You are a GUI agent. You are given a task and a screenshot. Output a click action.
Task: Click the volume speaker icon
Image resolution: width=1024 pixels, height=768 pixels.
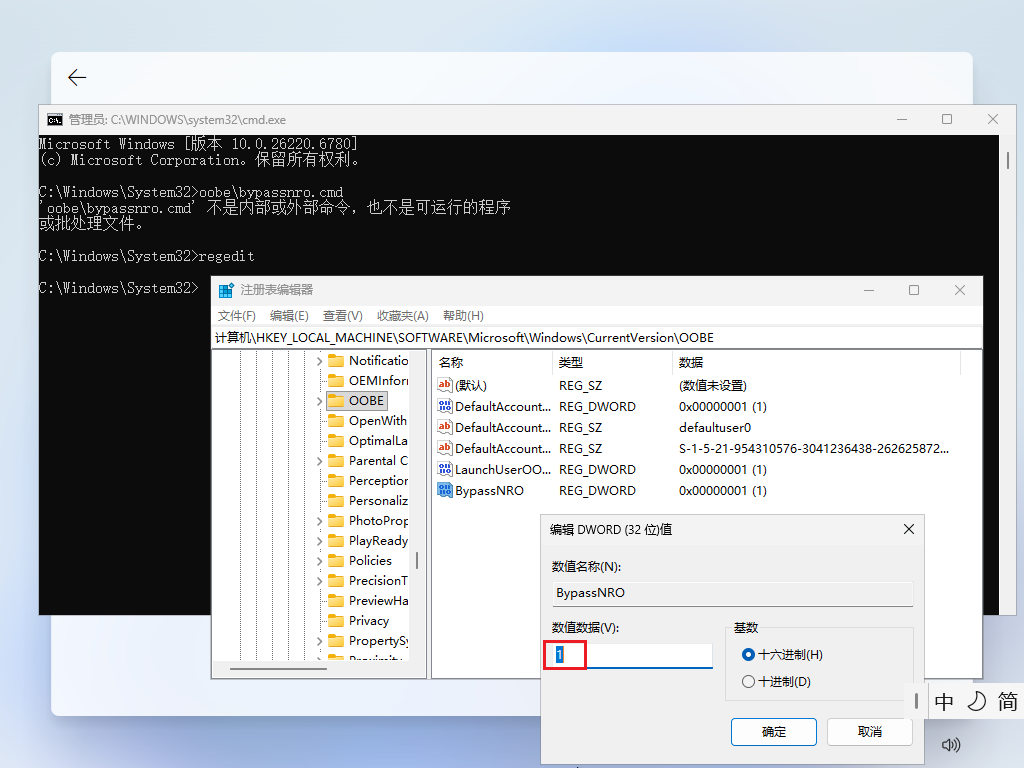click(951, 744)
